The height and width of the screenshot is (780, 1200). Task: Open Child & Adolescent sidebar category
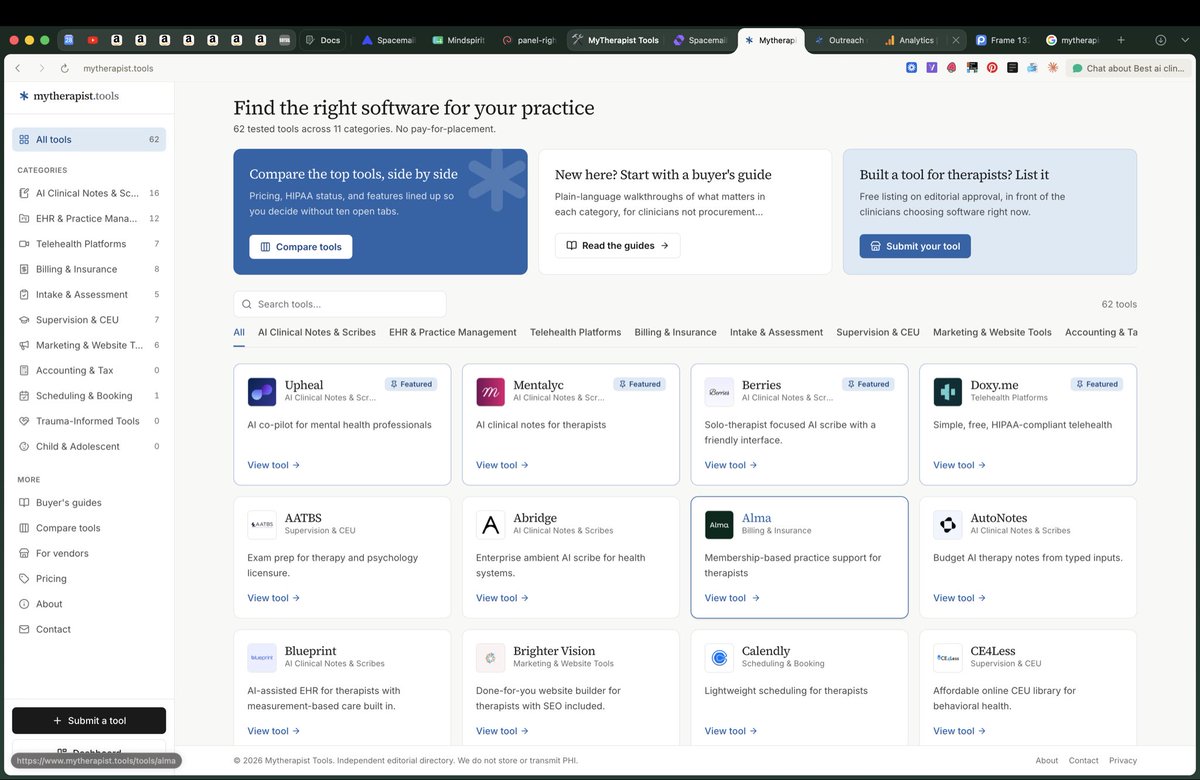(89, 447)
